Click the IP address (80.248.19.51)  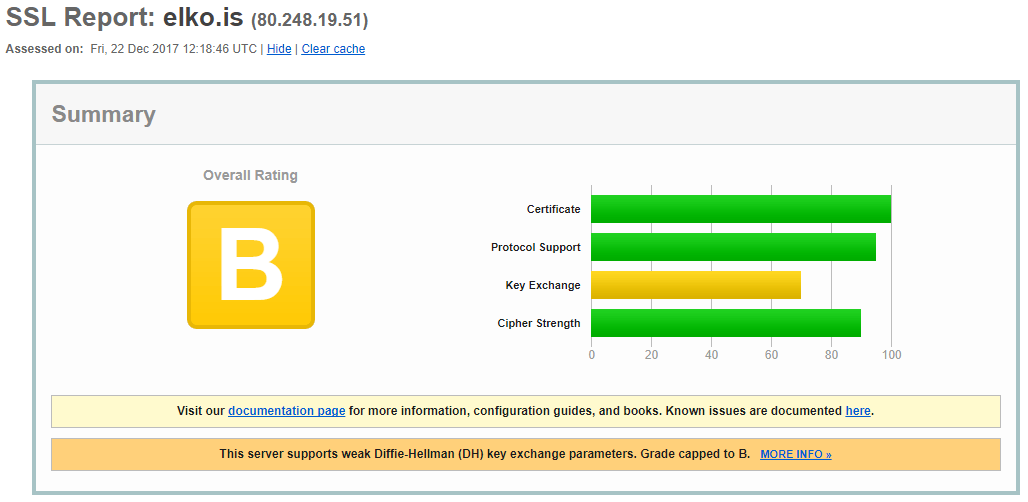[x=309, y=20]
